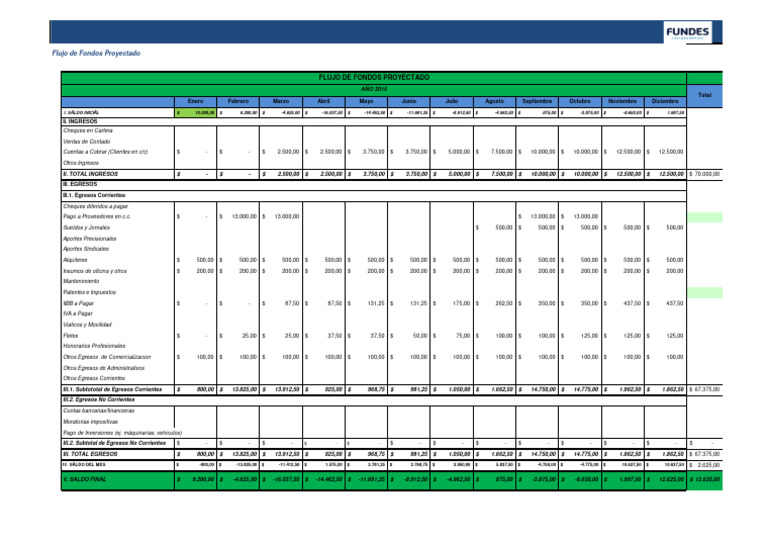Click the 'Sueldos y Jornales' row label
Viewport: 768px width, 543px height.
(x=86, y=228)
